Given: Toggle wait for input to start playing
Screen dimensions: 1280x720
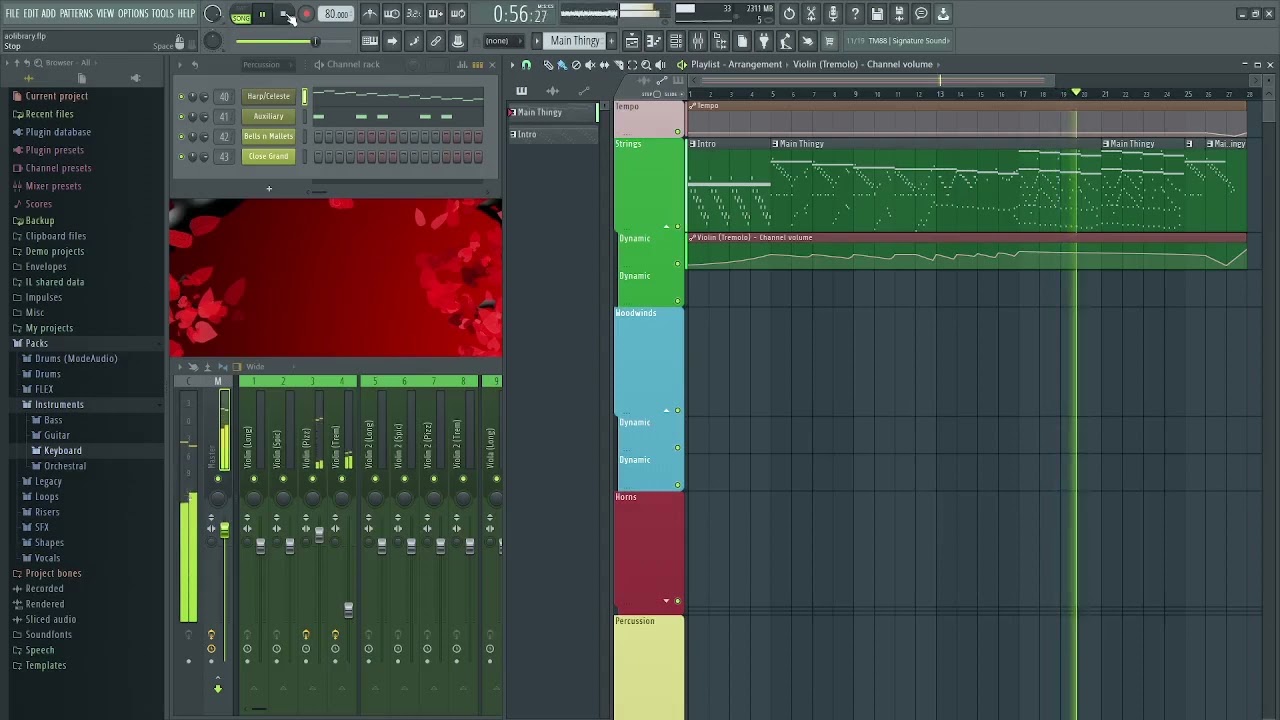Looking at the screenshot, I should [x=392, y=14].
